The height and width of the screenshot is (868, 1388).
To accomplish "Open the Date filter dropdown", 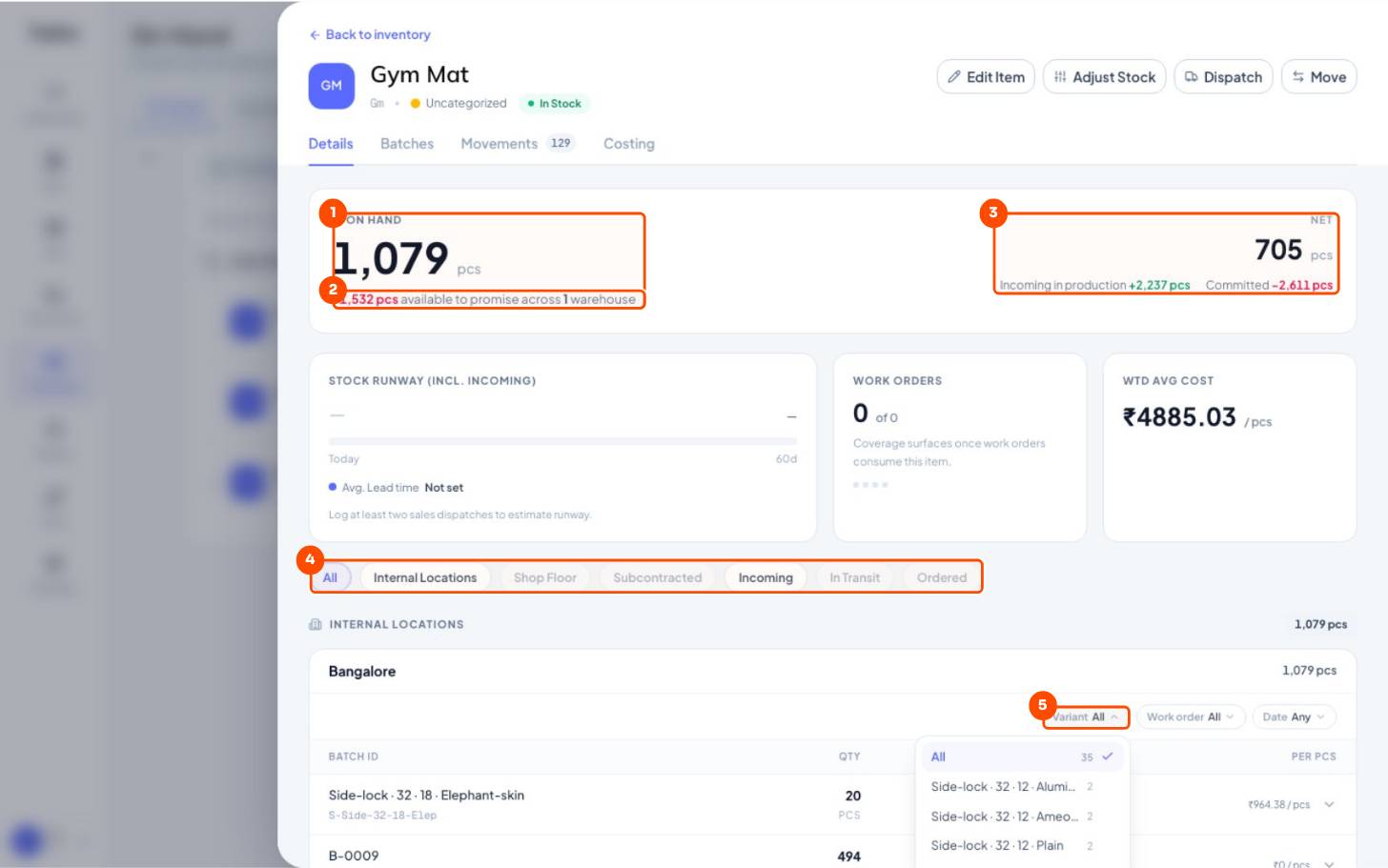I will pos(1294,717).
